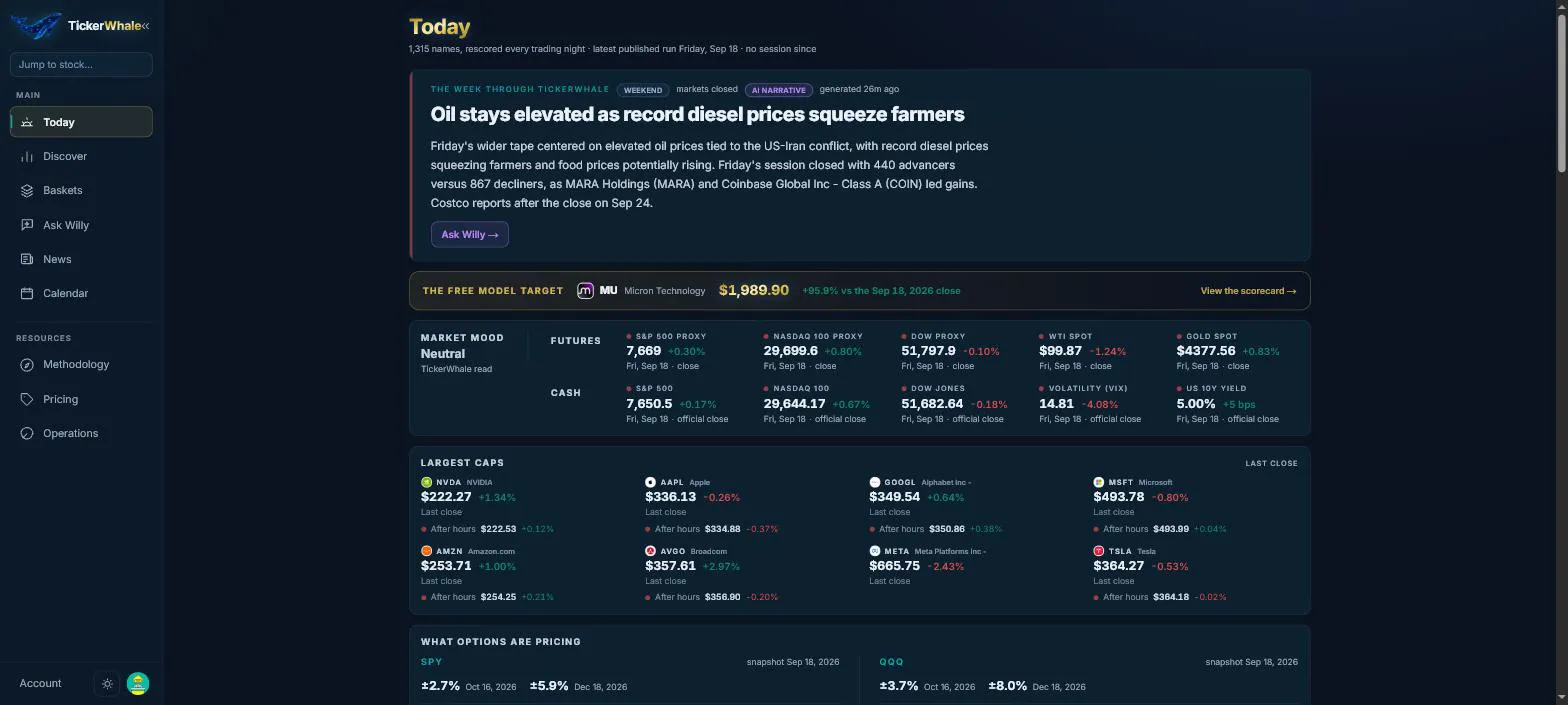Select the META price $665.75
Viewport: 1568px width, 705px height.
[895, 566]
